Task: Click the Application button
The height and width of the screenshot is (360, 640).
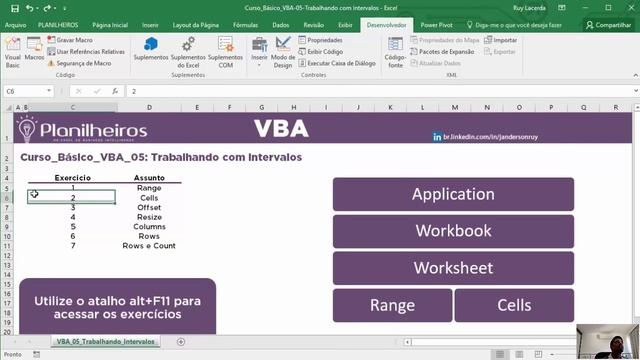Action: coord(453,194)
